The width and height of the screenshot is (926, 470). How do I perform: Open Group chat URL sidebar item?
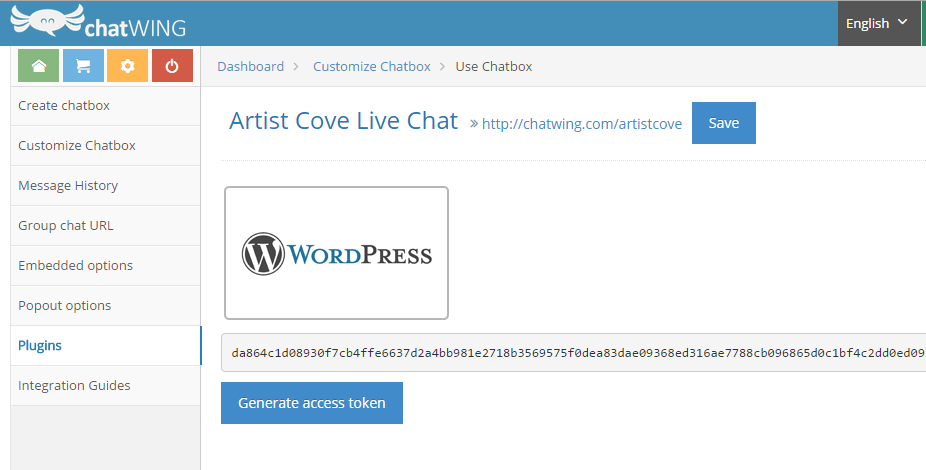tap(106, 226)
